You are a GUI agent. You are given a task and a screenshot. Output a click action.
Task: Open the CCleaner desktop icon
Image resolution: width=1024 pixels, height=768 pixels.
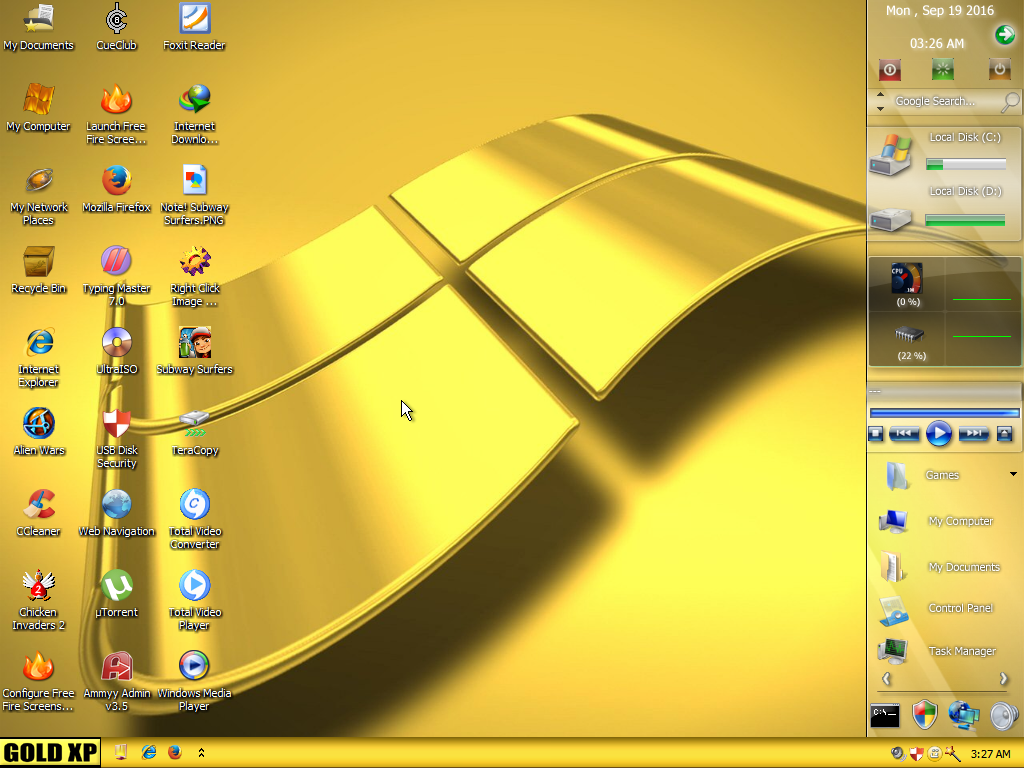(39, 505)
